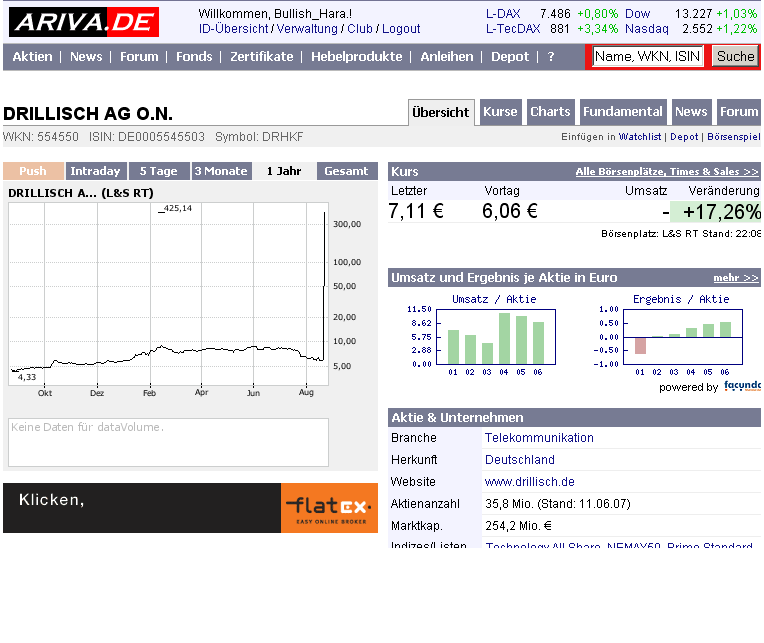Click the WKN 554550 text

click(x=41, y=137)
